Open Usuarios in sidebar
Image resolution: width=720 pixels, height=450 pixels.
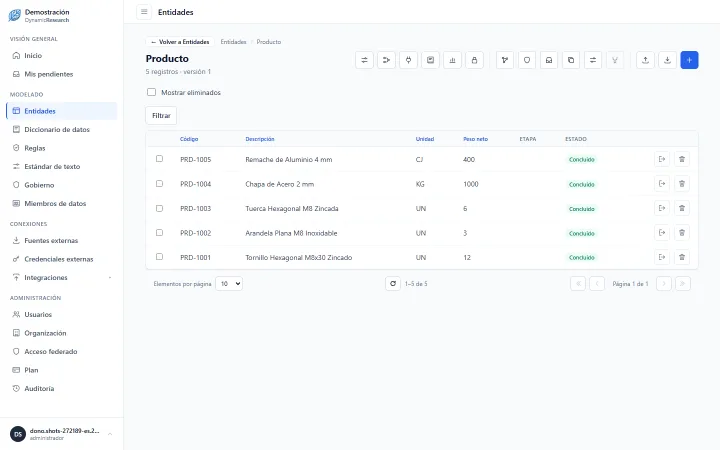pos(62,315)
